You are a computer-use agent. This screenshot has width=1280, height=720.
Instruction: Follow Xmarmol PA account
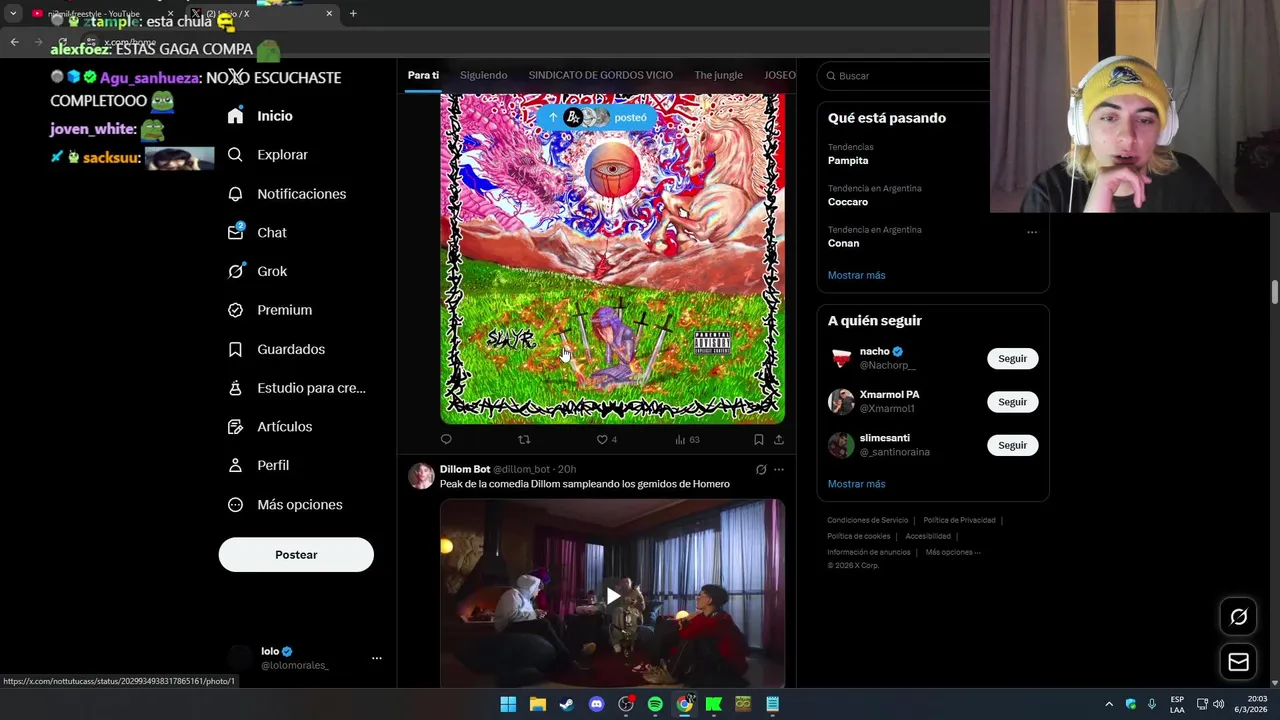[1012, 402]
